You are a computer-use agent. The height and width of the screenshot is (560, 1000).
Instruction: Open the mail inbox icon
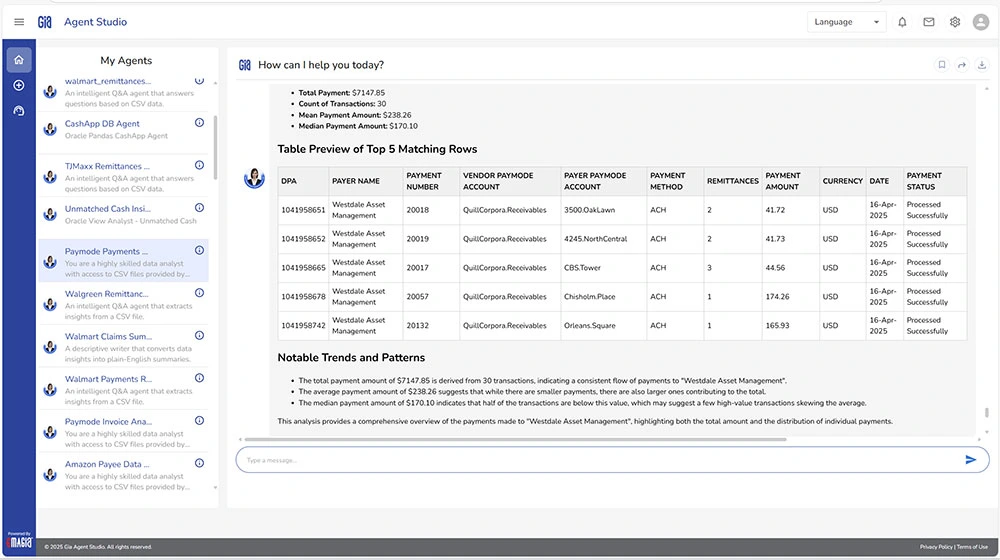929,22
